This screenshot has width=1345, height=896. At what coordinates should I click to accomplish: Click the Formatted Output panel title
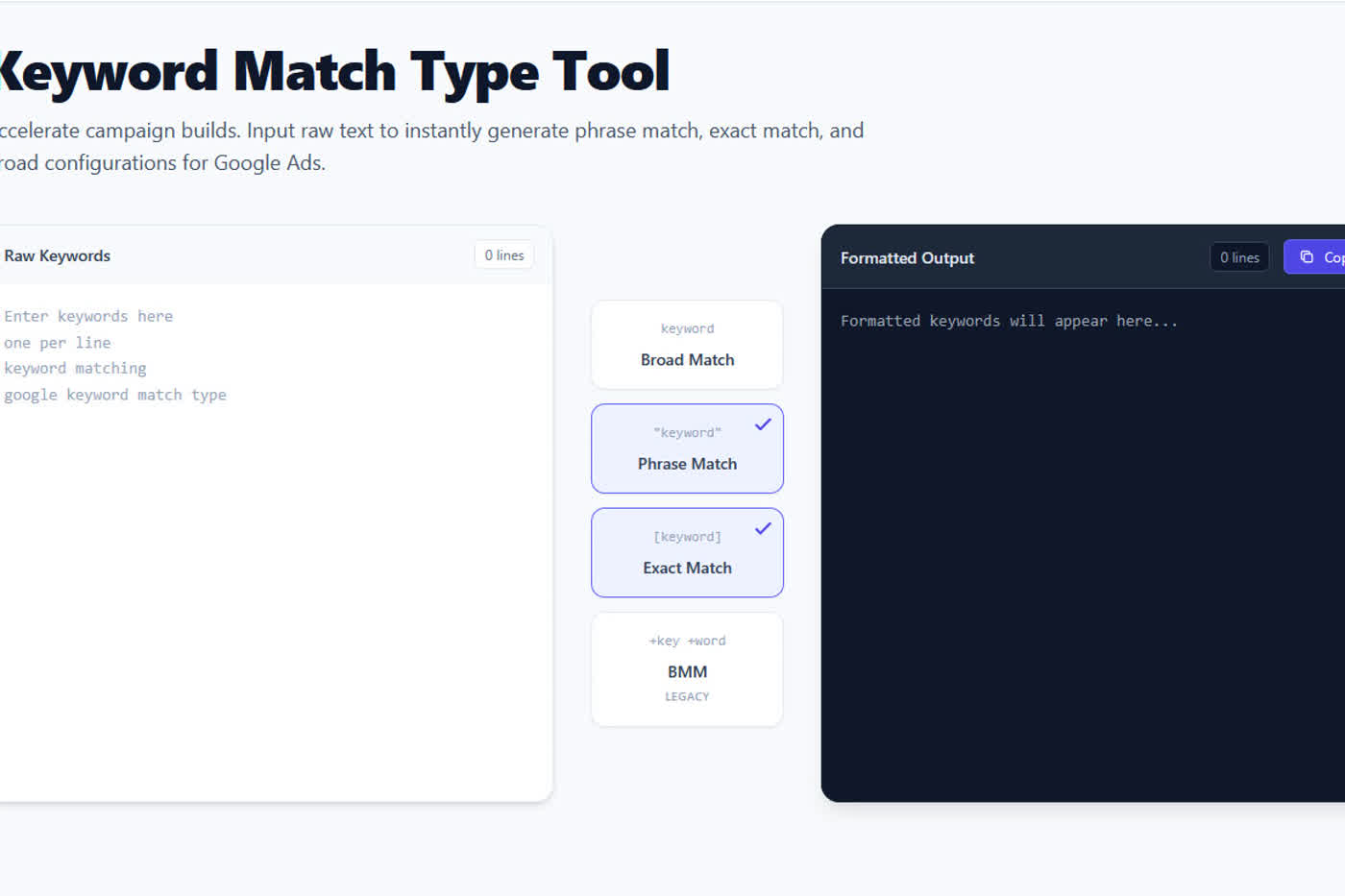click(907, 258)
